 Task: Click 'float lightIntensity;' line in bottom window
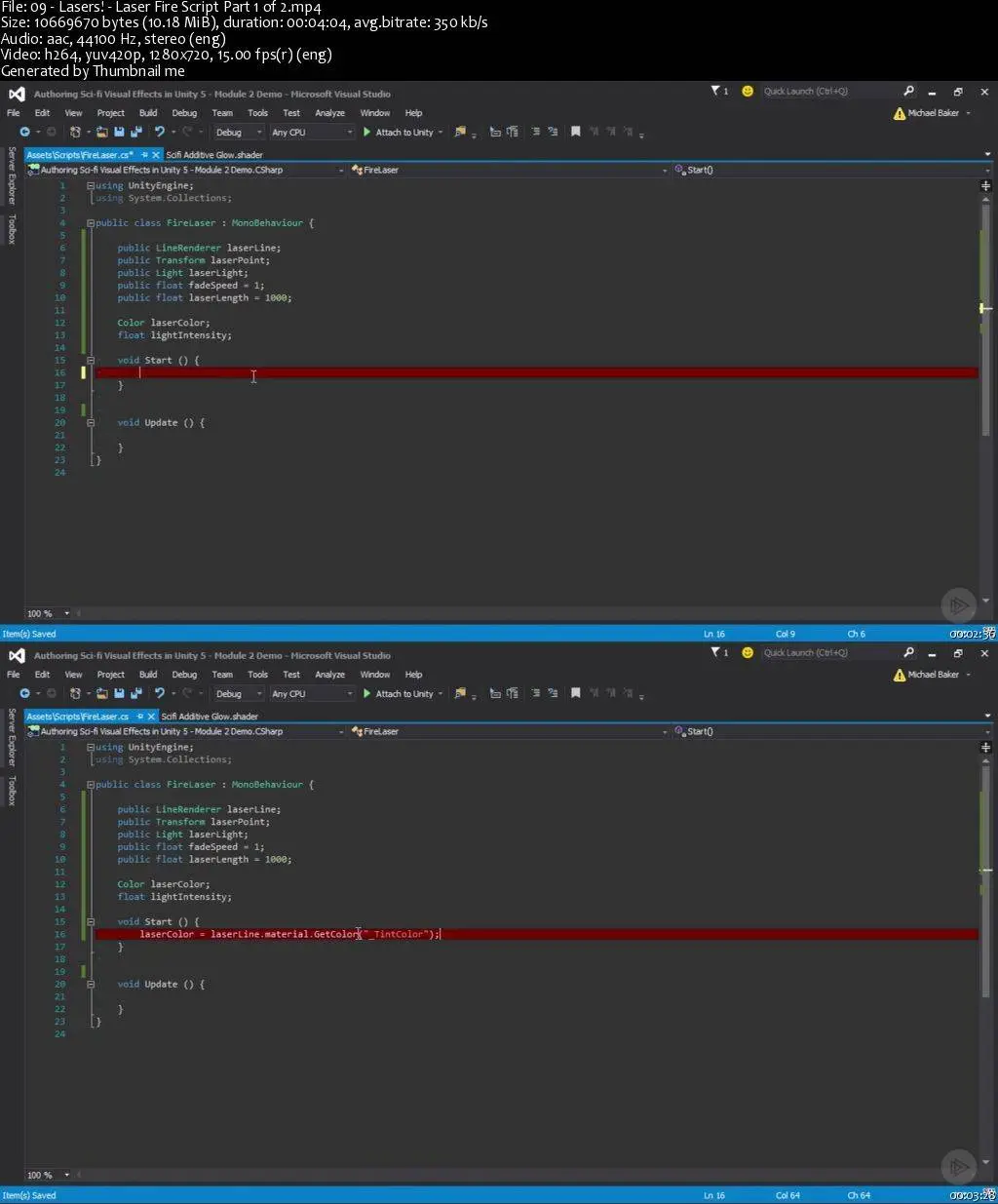pos(174,897)
